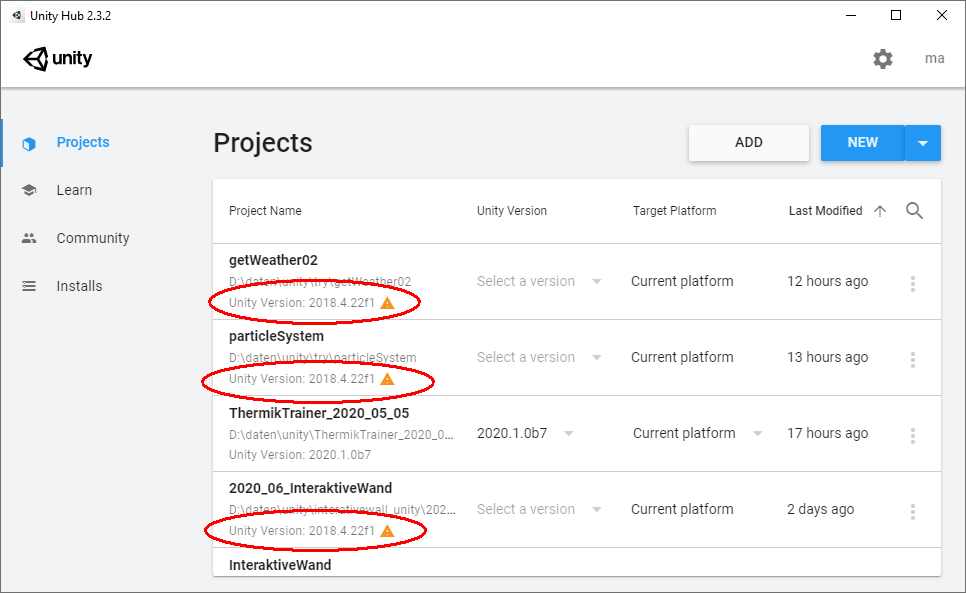This screenshot has width=966, height=593.
Task: Switch to the Community tab
Action: [92, 238]
